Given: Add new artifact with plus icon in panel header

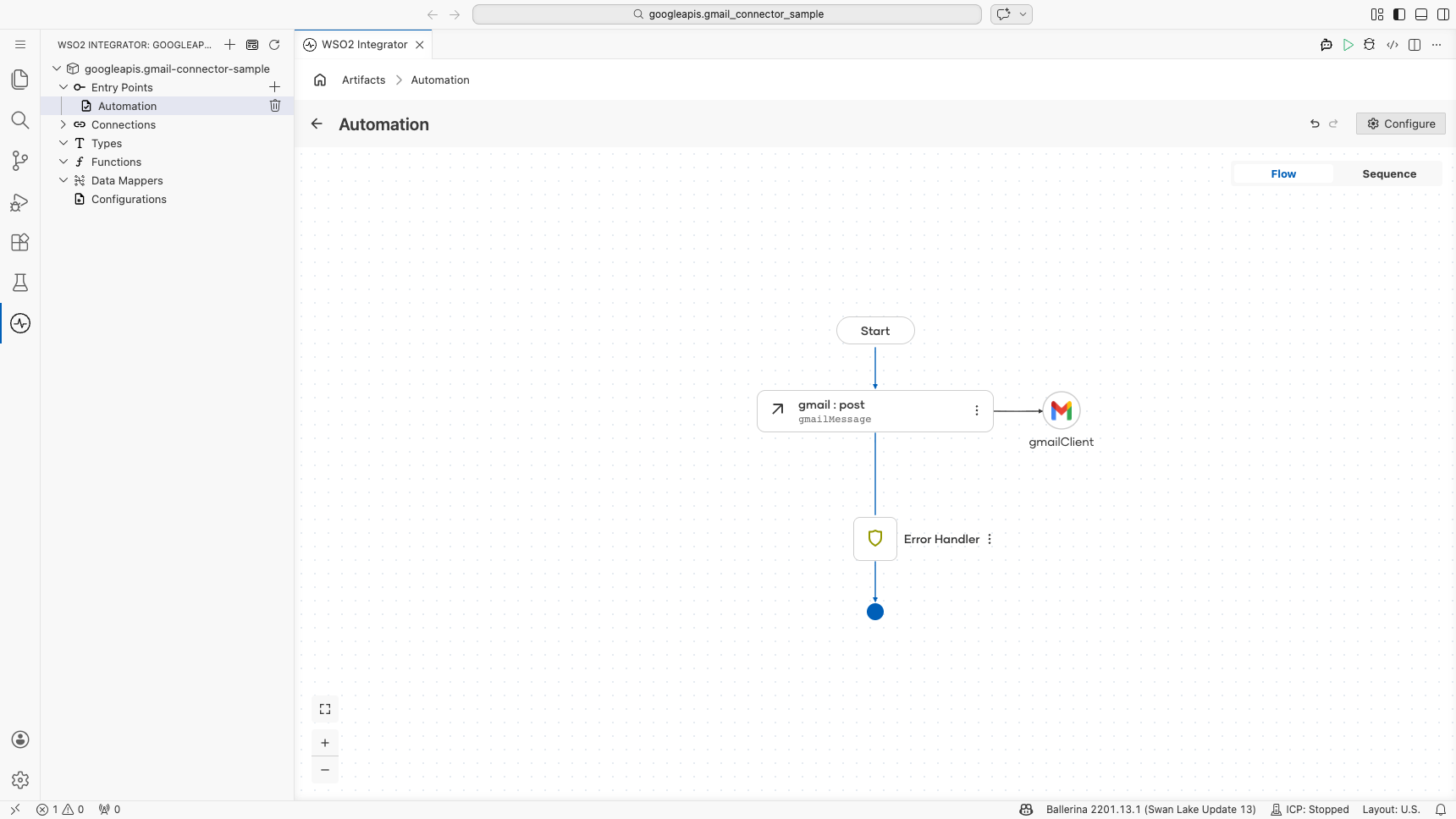Looking at the screenshot, I should coord(229,45).
